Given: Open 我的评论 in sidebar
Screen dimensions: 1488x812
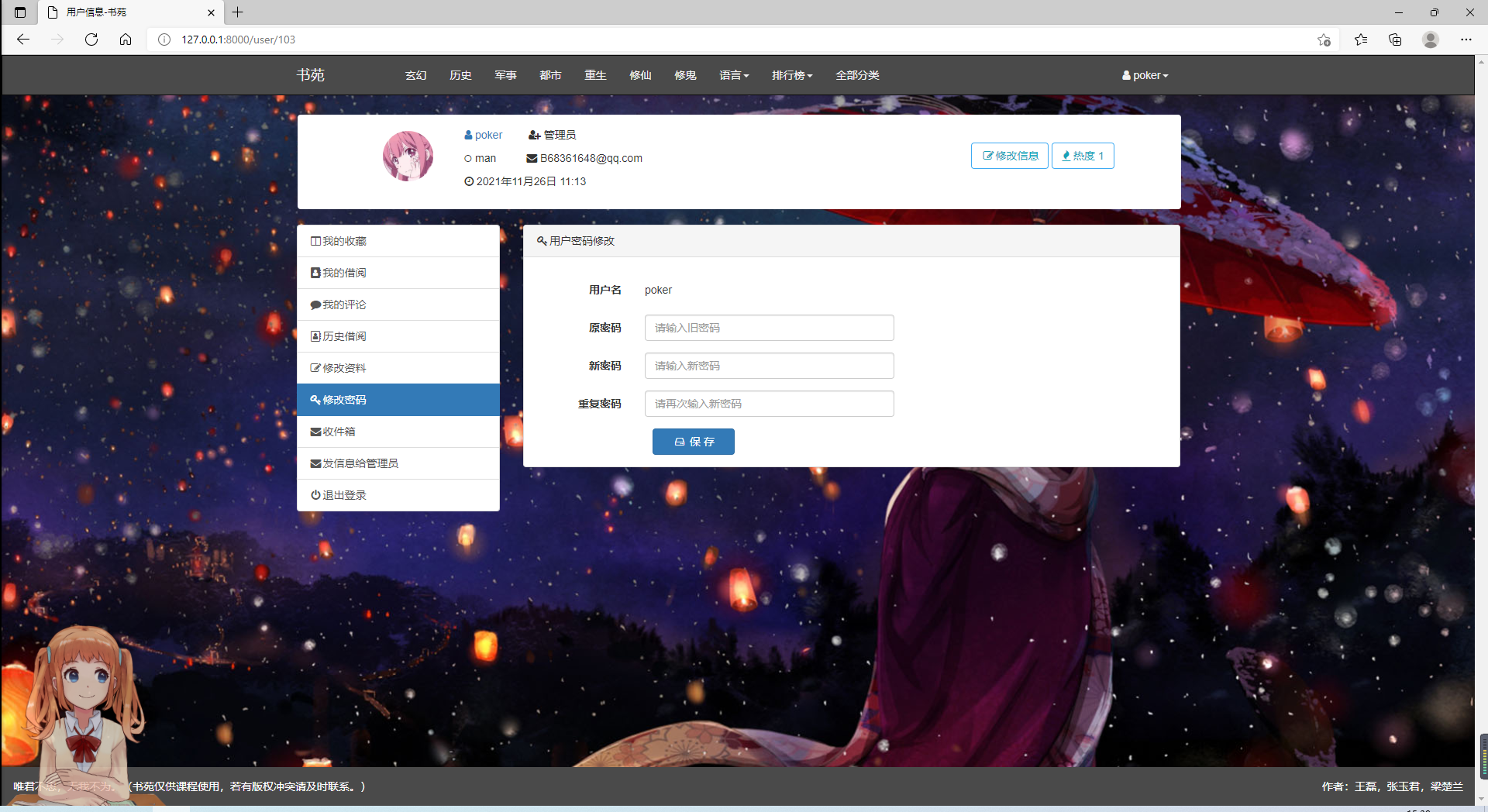Looking at the screenshot, I should [x=398, y=304].
